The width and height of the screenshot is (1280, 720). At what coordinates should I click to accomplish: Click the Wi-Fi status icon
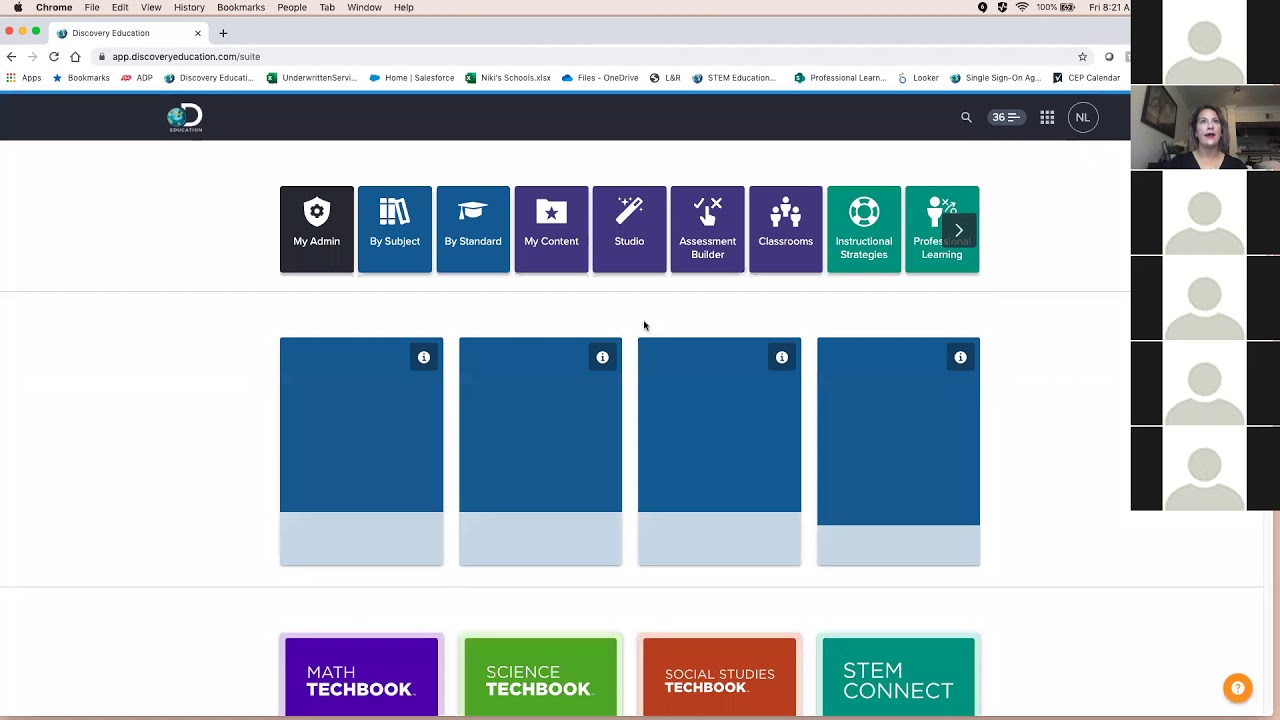[1022, 7]
